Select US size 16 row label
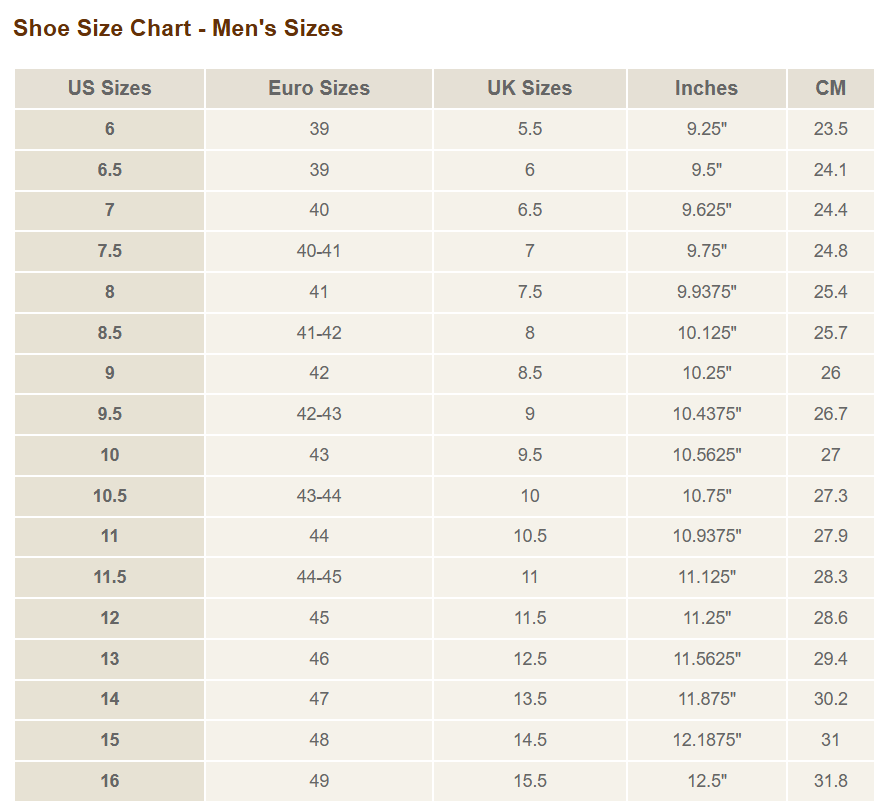The width and height of the screenshot is (889, 810). 110,781
